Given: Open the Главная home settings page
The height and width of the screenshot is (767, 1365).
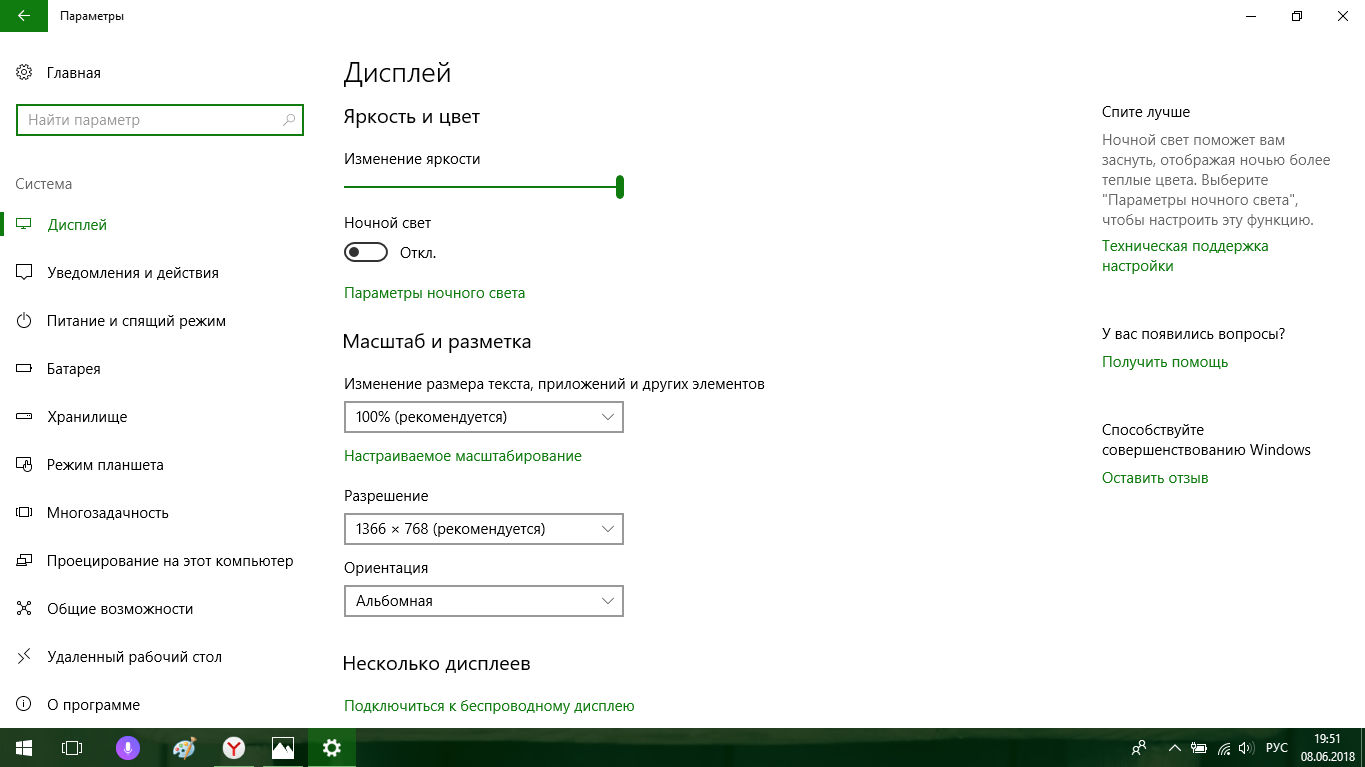Looking at the screenshot, I should [x=73, y=73].
